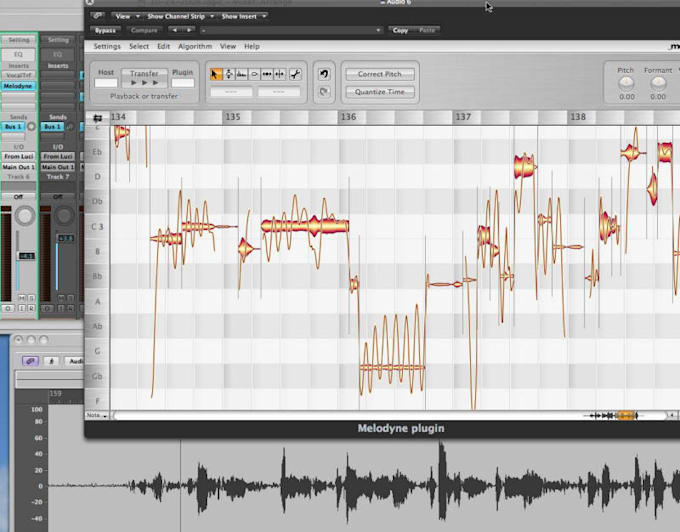The width and height of the screenshot is (680, 532).
Task: Click the redo arrow icon
Action: click(x=324, y=92)
